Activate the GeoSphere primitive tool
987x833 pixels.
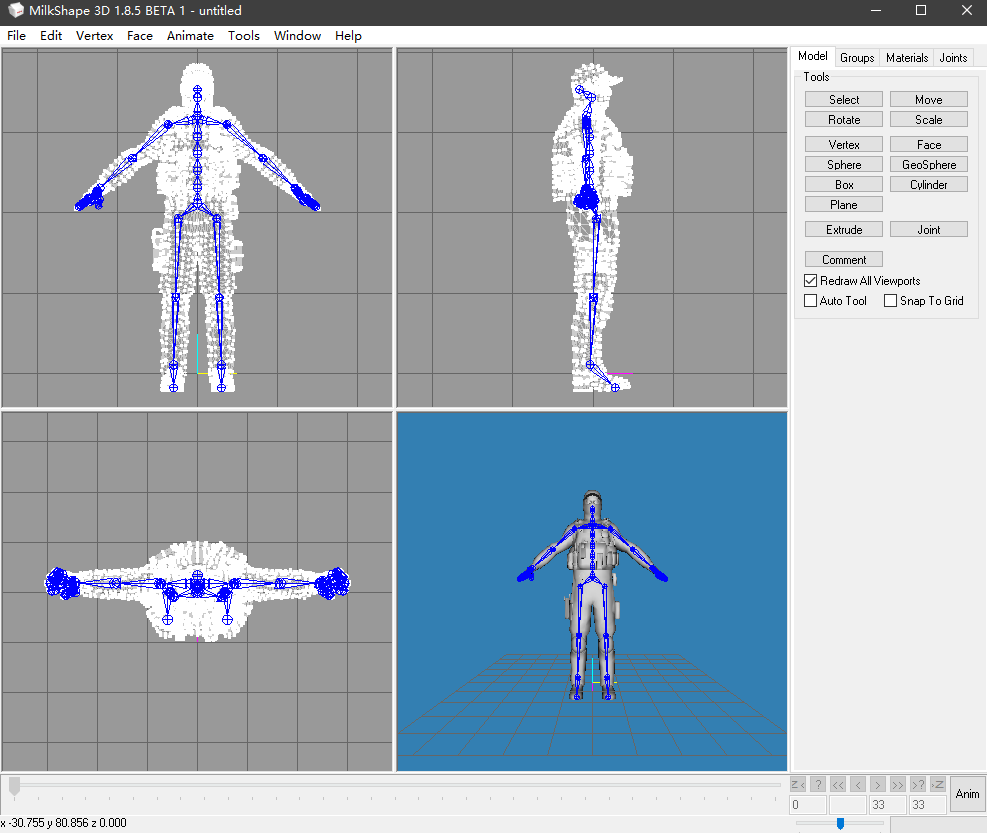(x=929, y=165)
